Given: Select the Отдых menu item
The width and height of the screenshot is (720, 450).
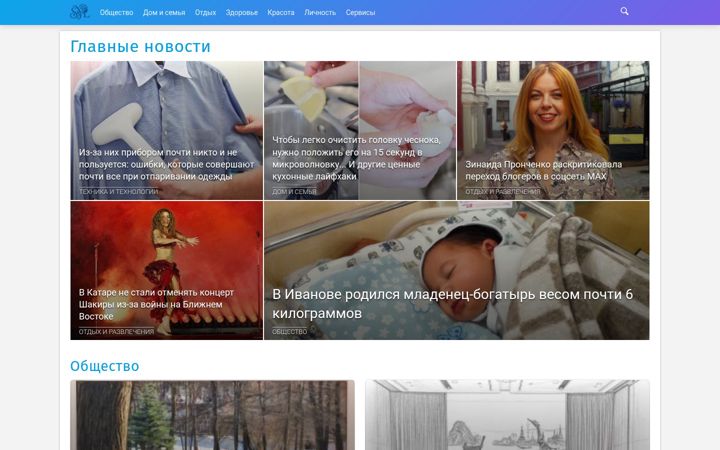Looking at the screenshot, I should tap(205, 12).
